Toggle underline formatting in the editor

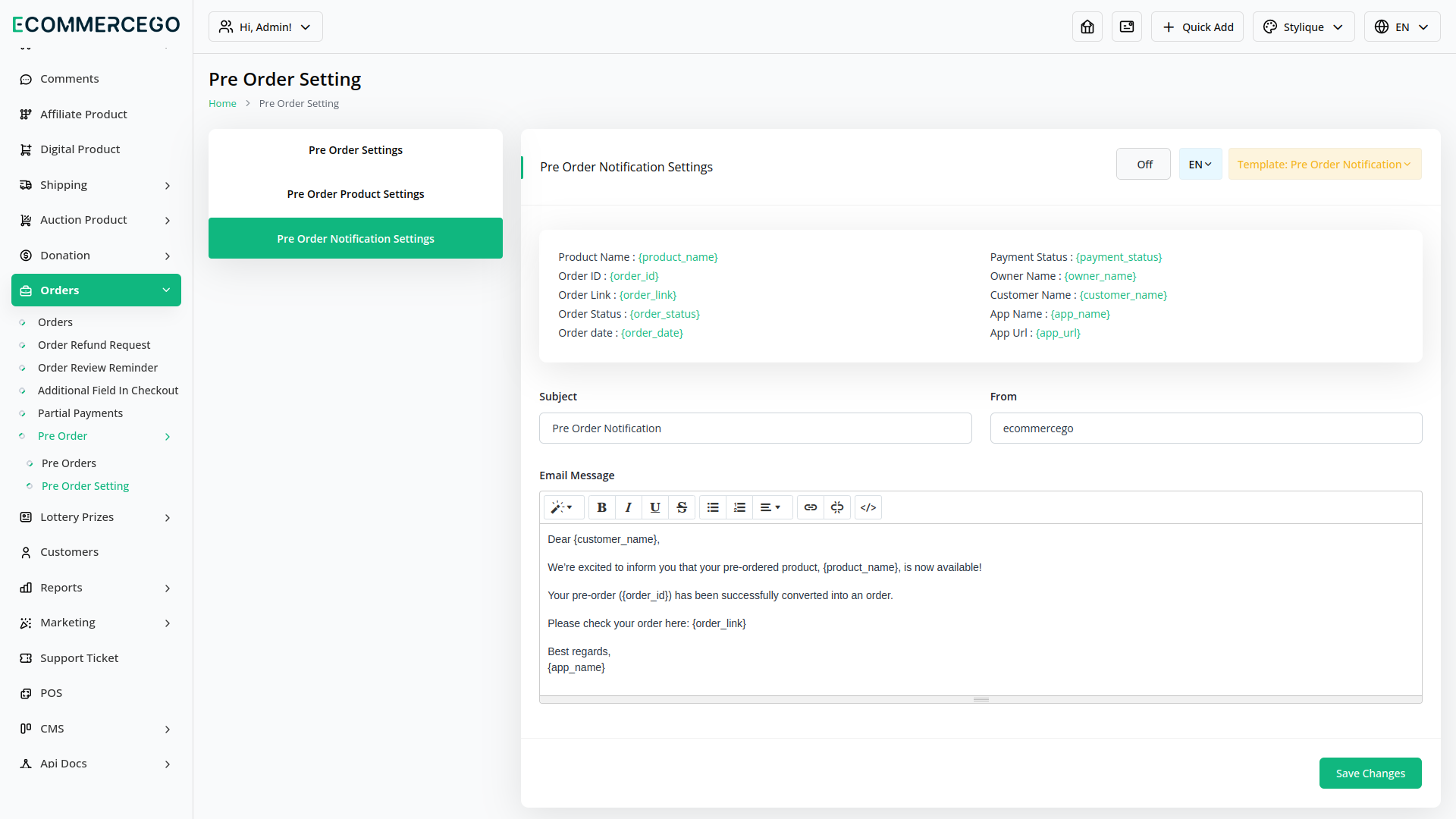[655, 507]
